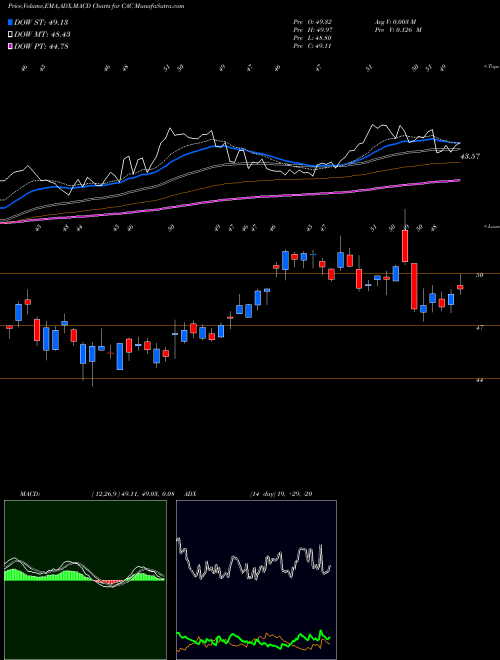This screenshot has width=500, height=660.
Task: Click the 'Pre L: 48.80' low value
Action: point(313,38)
